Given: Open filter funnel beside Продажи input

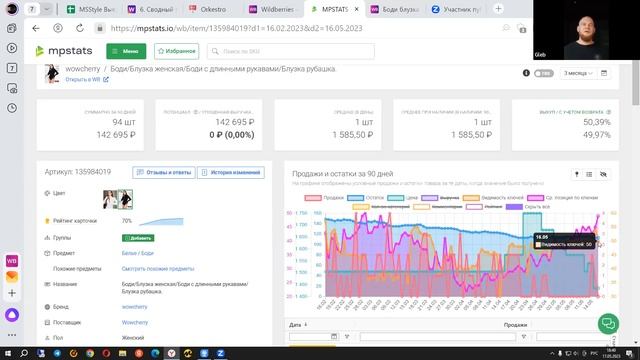Looking at the screenshot, I should click(523, 336).
